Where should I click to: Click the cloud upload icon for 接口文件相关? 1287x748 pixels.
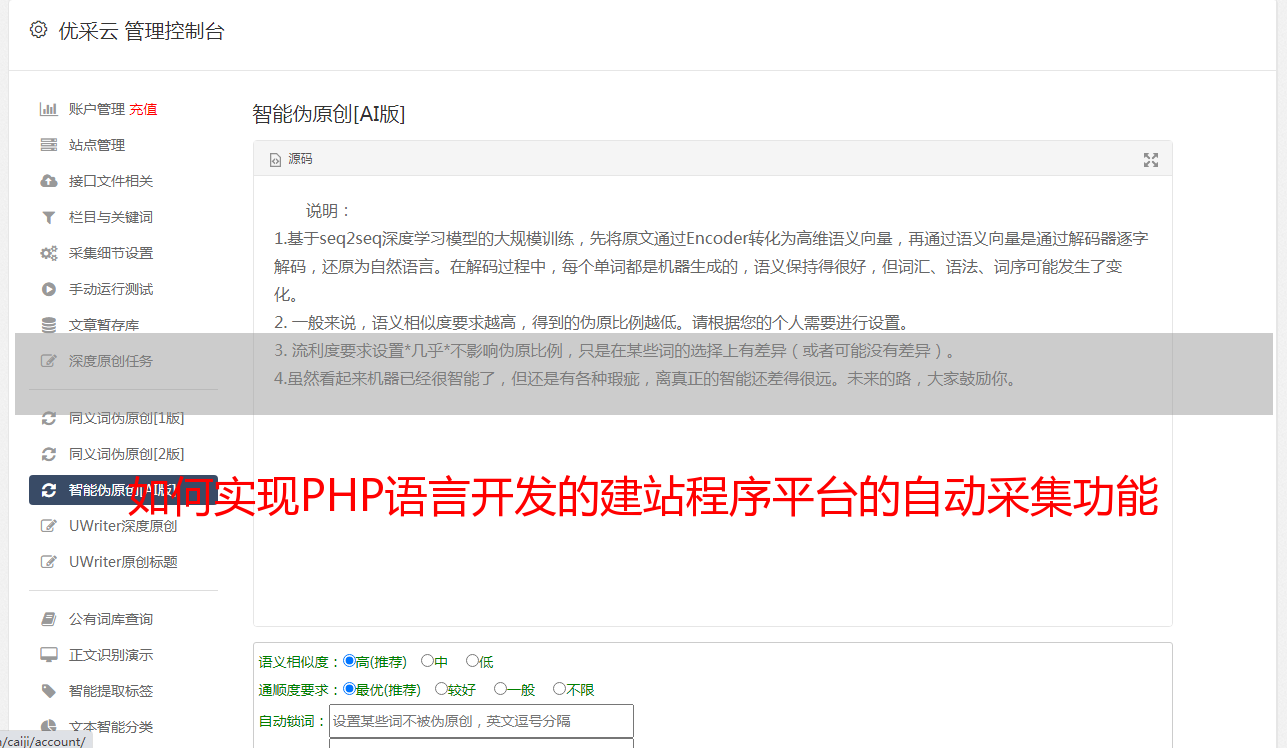coord(48,181)
